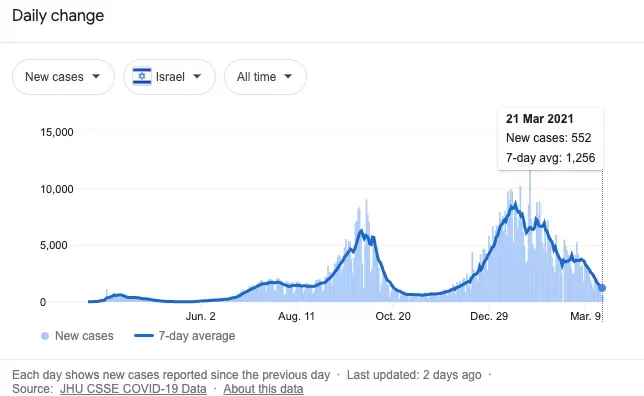
Task: Click the Jun. 2 axis label
Action: coord(200,316)
